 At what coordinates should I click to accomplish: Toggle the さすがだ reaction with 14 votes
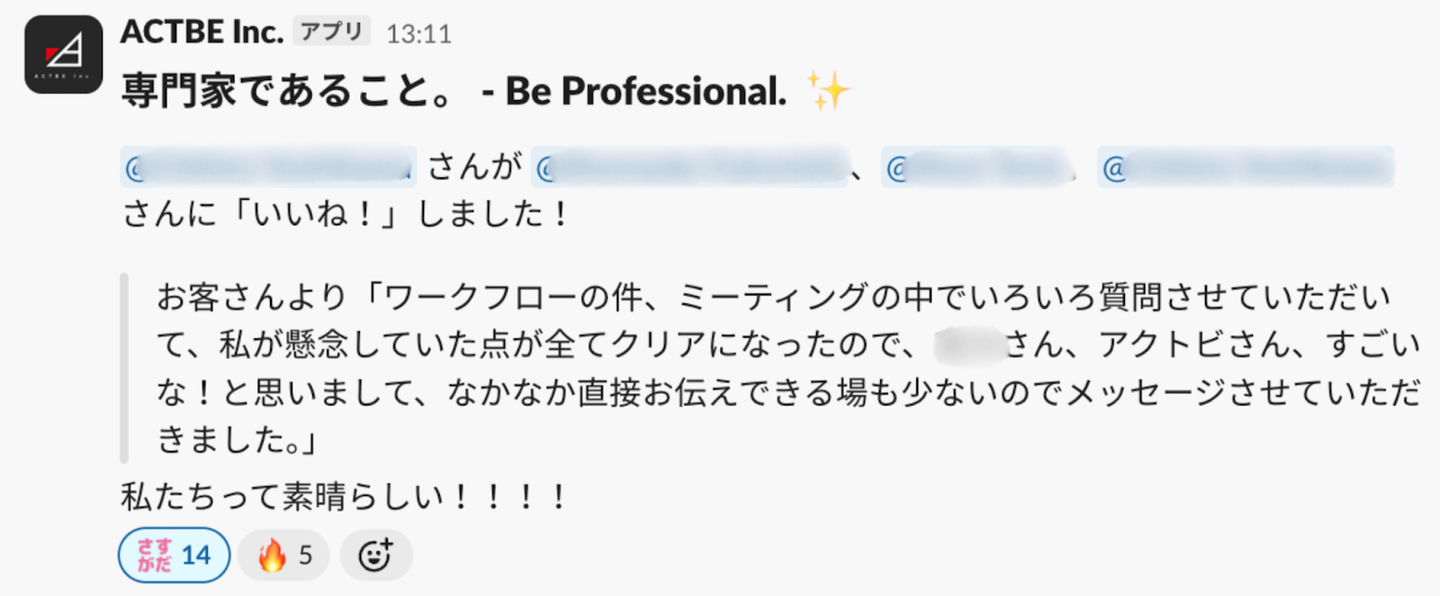[174, 554]
